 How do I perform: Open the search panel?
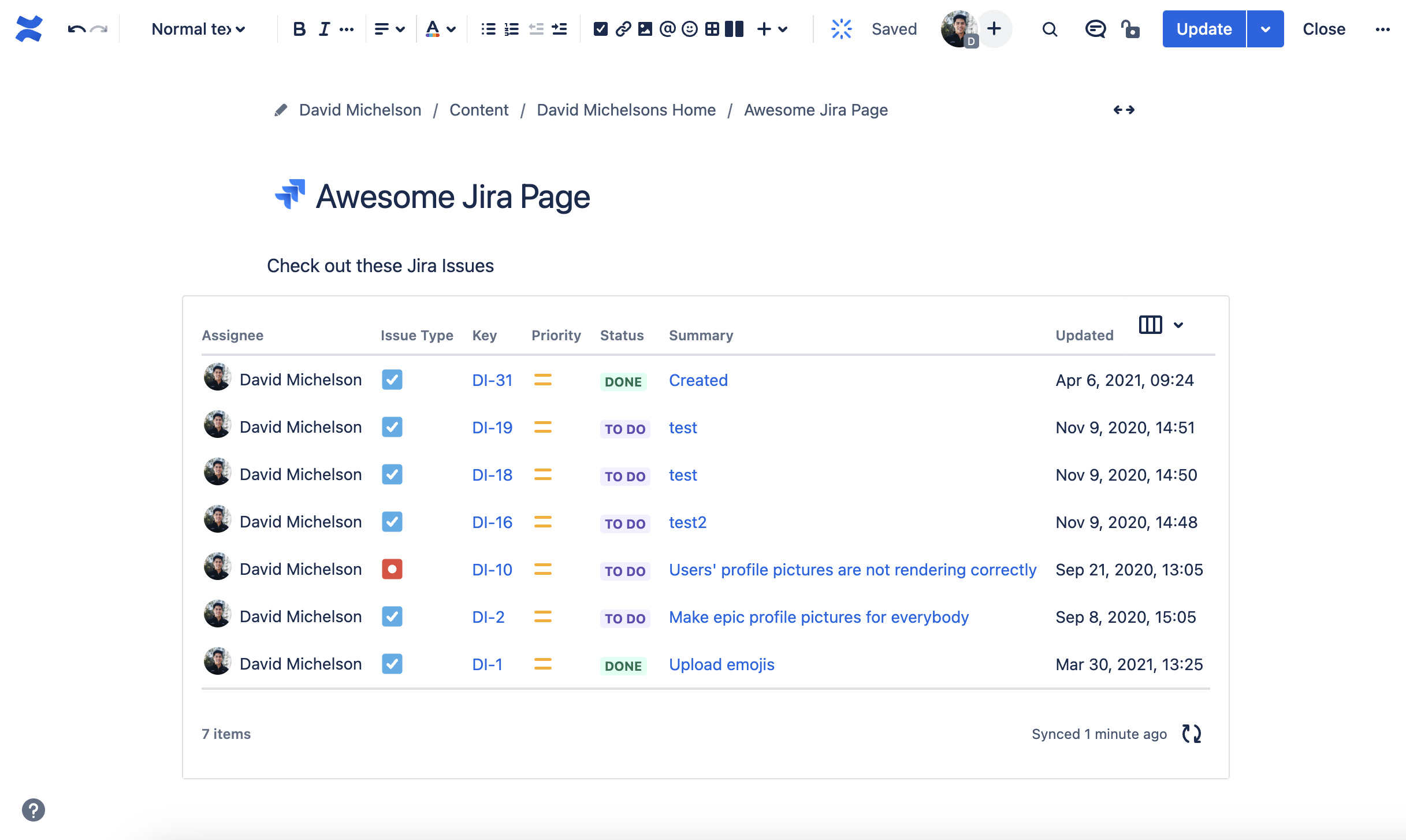coord(1050,29)
